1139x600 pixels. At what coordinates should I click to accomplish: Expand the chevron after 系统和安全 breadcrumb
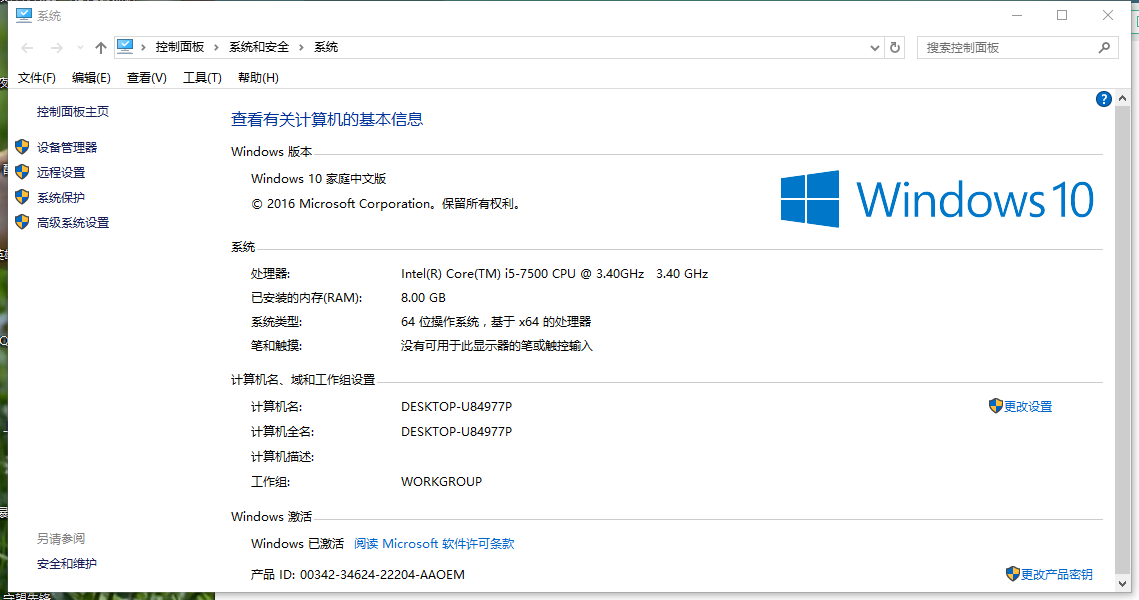point(301,47)
